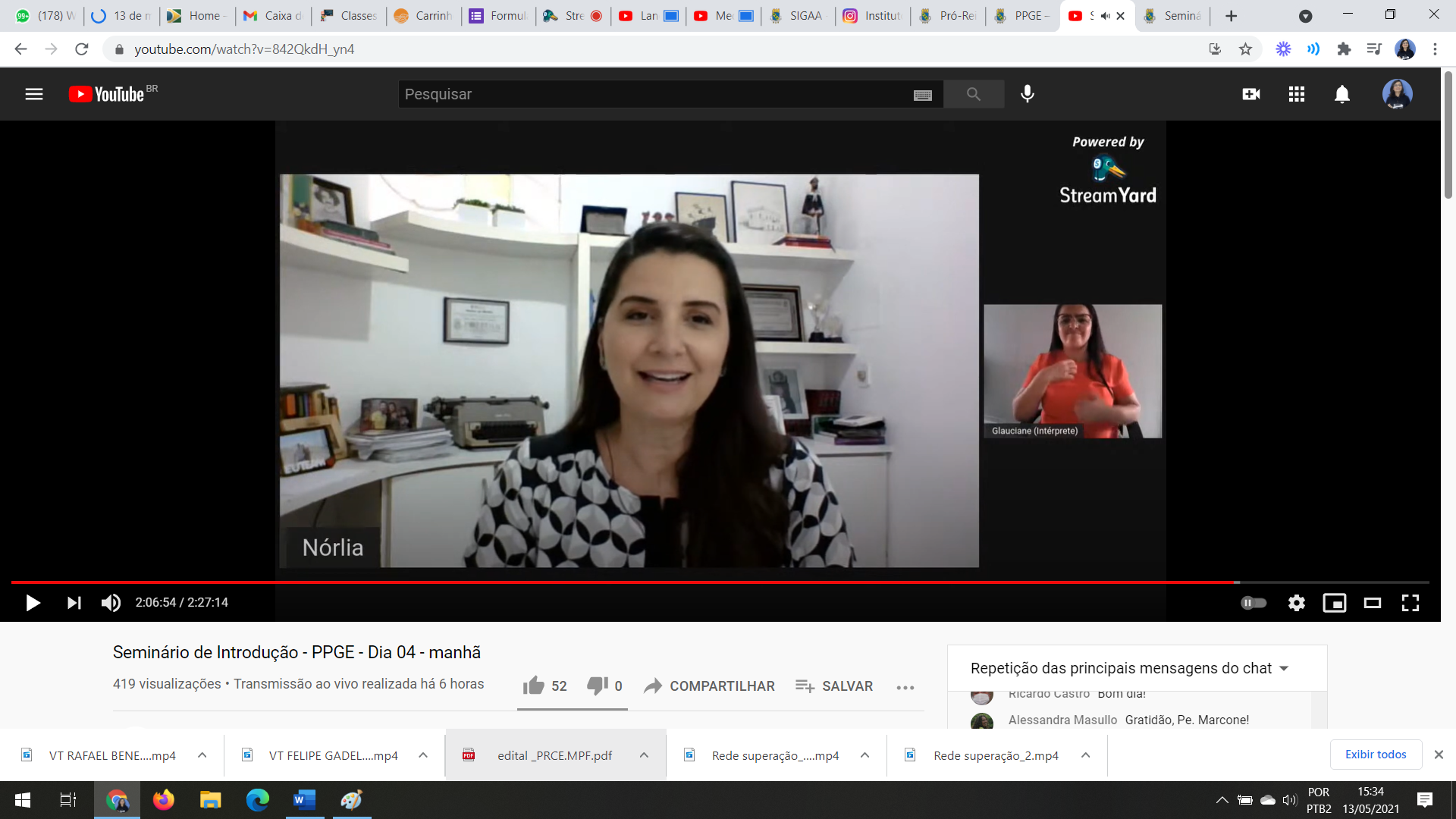
Task: Switch to theater mode view
Action: 1373,603
